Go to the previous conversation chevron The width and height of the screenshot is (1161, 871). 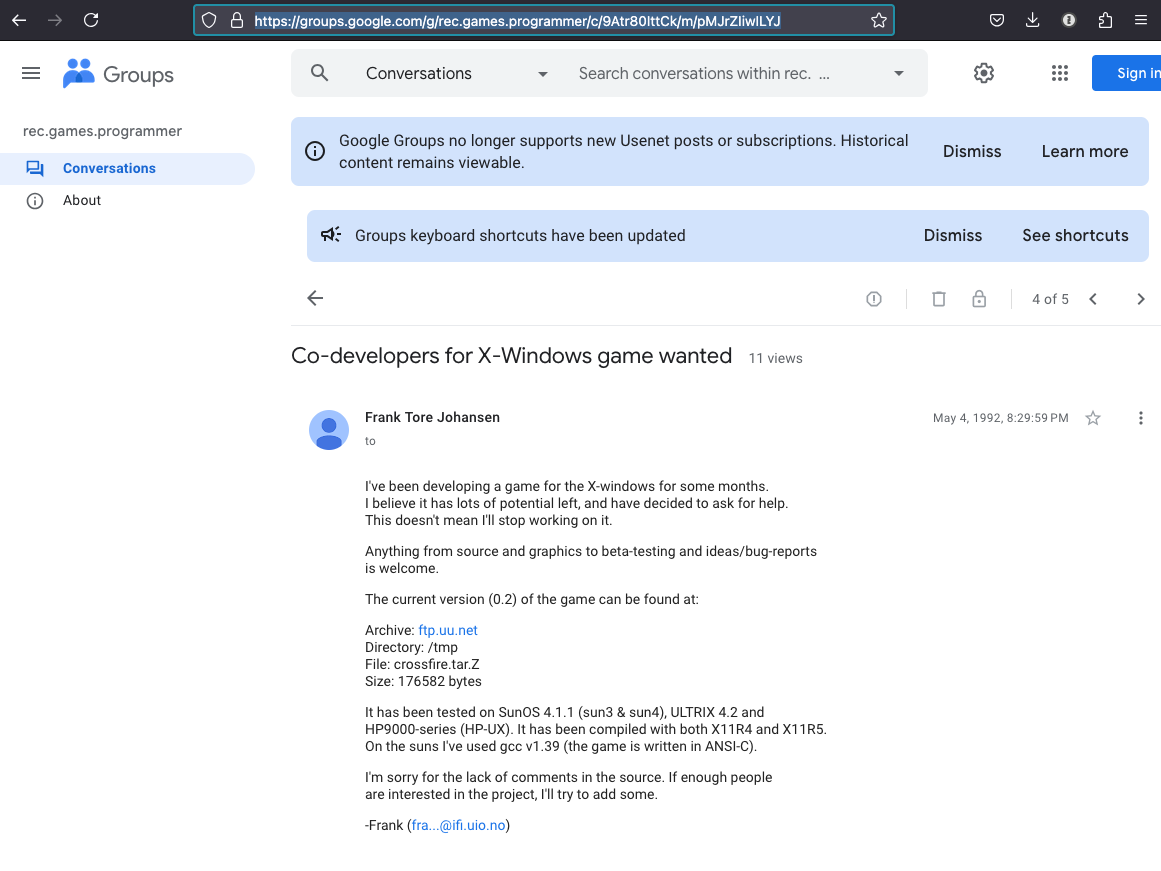click(x=1093, y=299)
